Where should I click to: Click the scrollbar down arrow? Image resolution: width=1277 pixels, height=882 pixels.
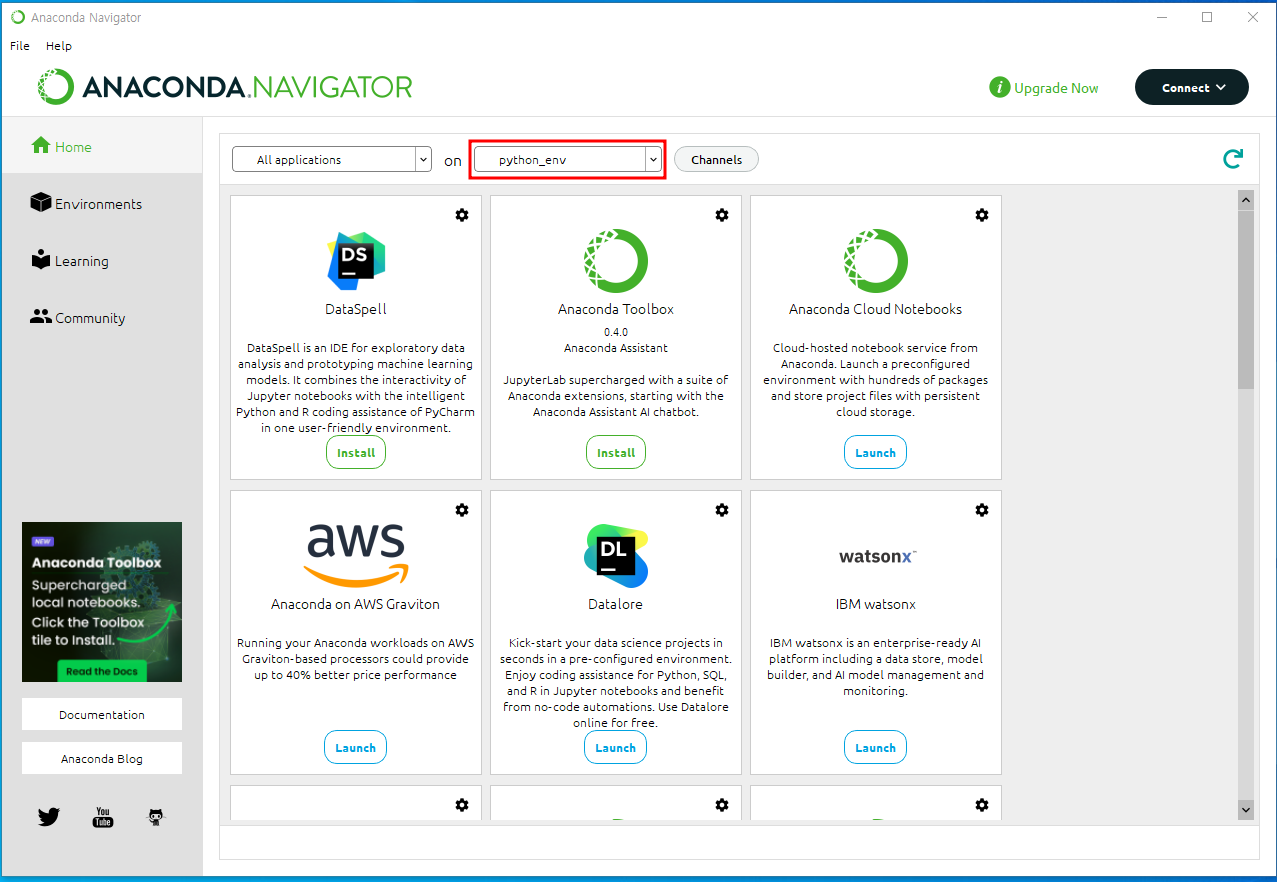click(x=1246, y=809)
